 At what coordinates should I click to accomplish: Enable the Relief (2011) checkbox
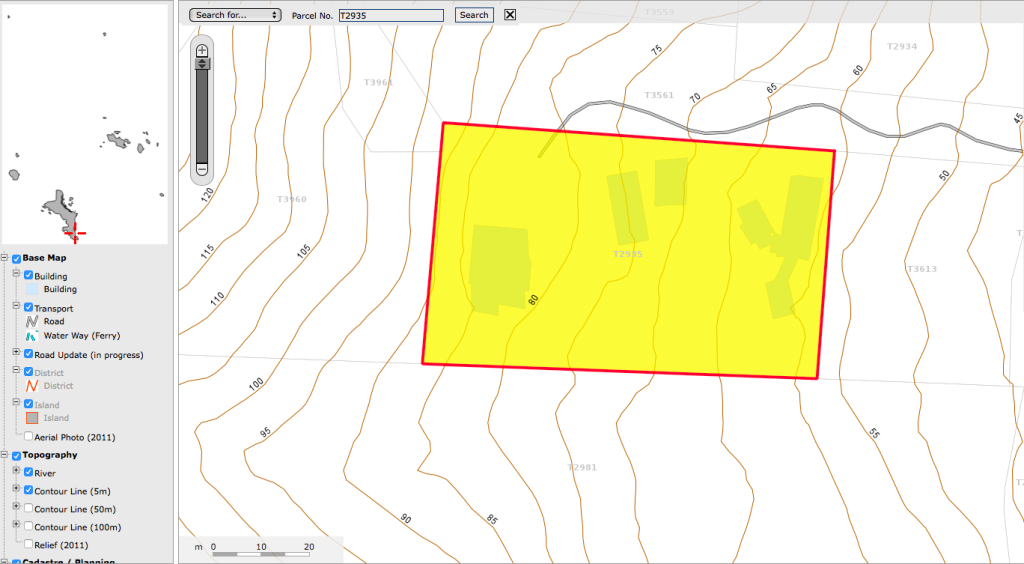tap(28, 545)
